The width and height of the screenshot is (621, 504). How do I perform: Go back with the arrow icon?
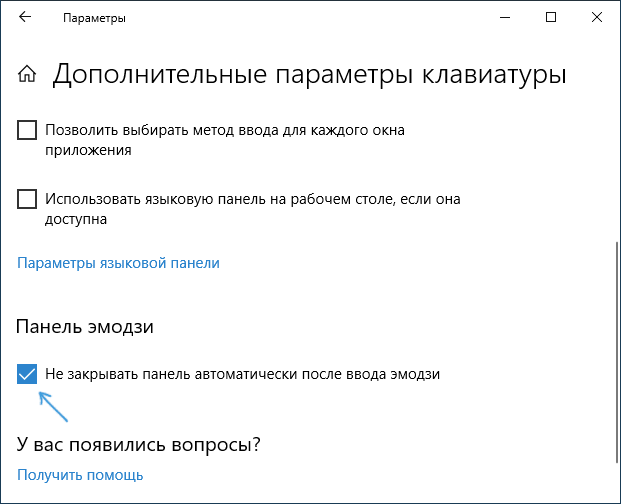tap(25, 17)
